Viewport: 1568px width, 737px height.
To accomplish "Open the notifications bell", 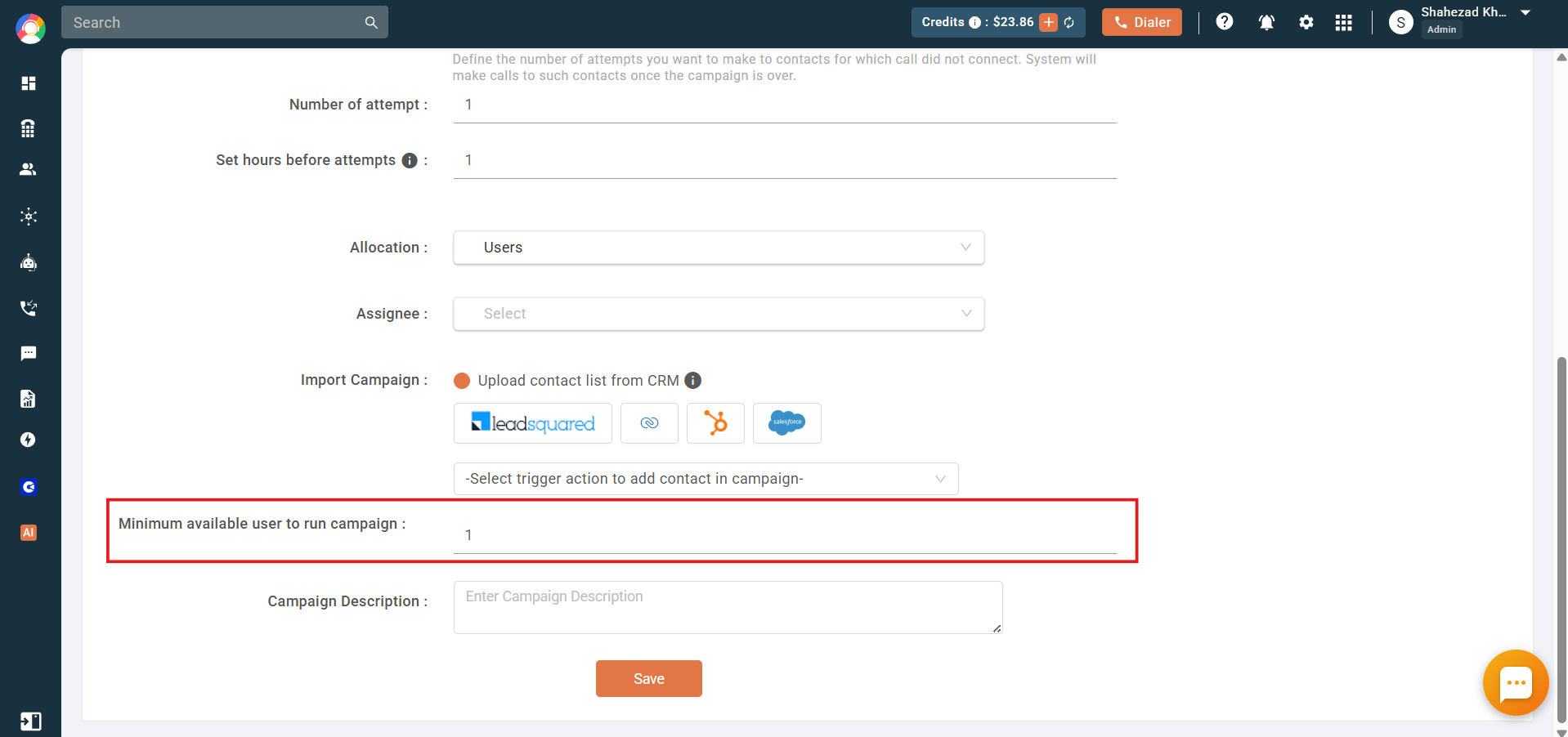I will click(1266, 22).
